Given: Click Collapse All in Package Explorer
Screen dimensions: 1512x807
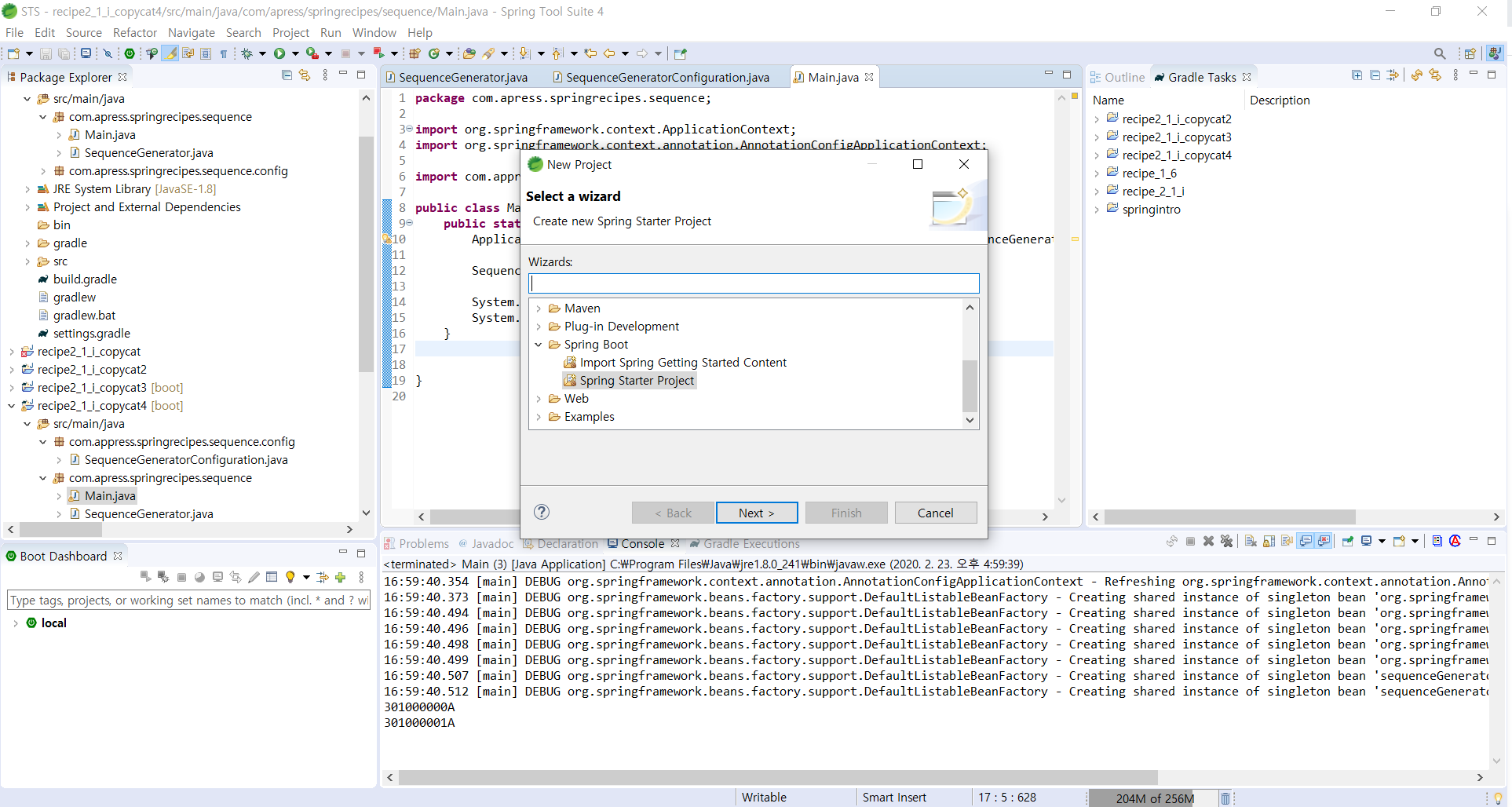Looking at the screenshot, I should point(287,75).
